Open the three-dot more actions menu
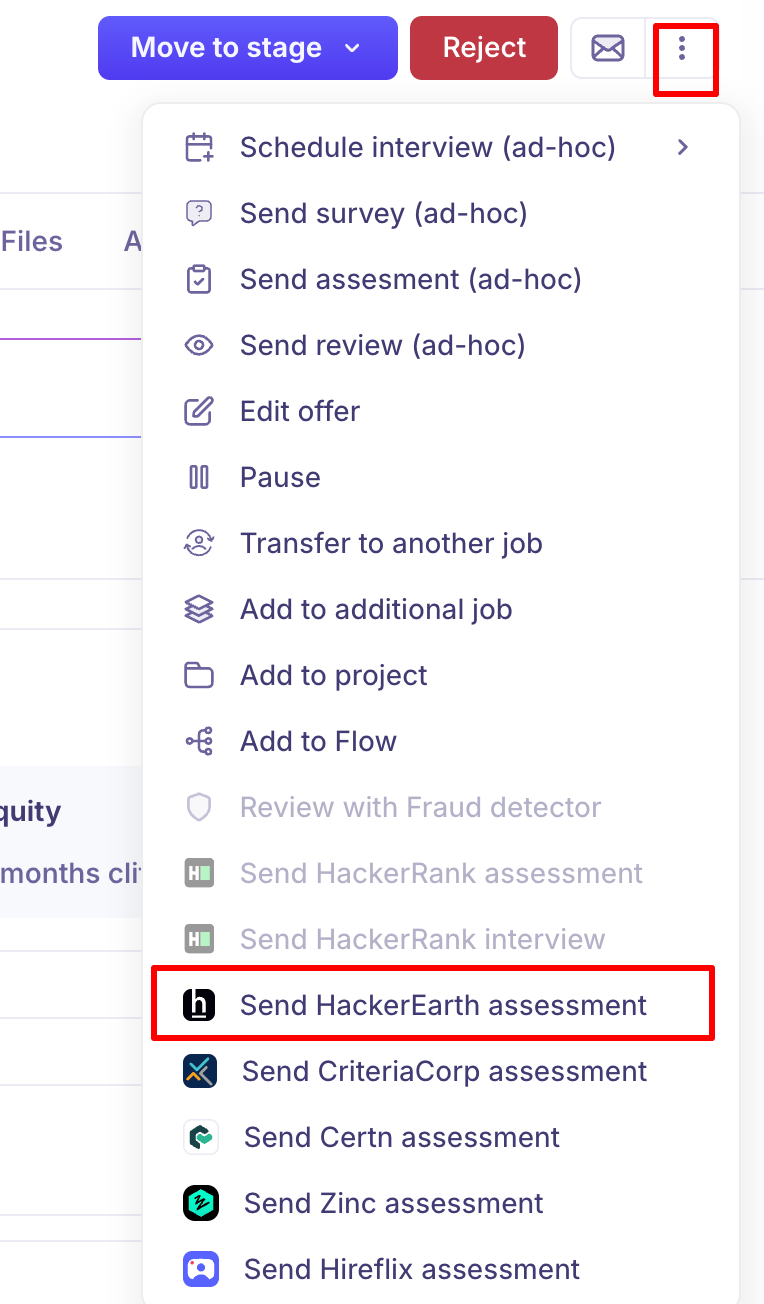This screenshot has height=1304, width=764. pos(683,48)
